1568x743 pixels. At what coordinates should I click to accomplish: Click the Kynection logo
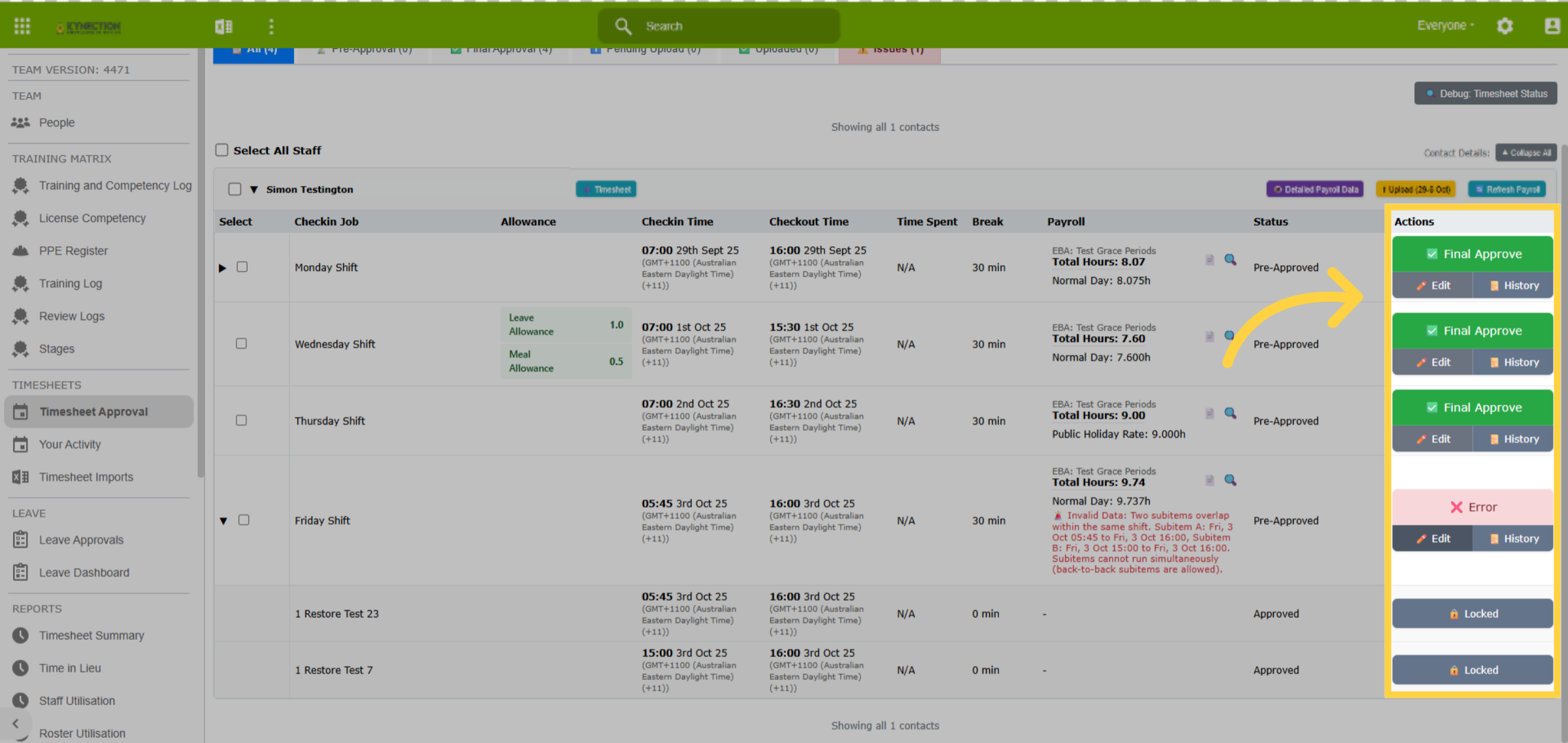tap(88, 27)
